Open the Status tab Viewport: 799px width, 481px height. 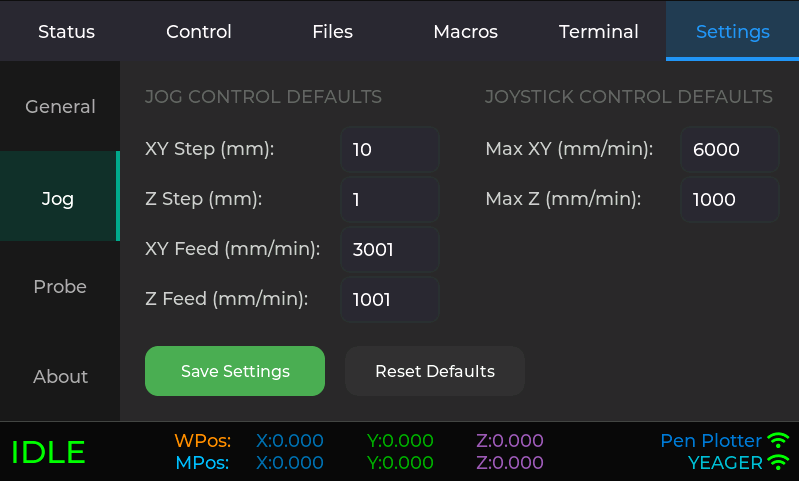(x=66, y=31)
